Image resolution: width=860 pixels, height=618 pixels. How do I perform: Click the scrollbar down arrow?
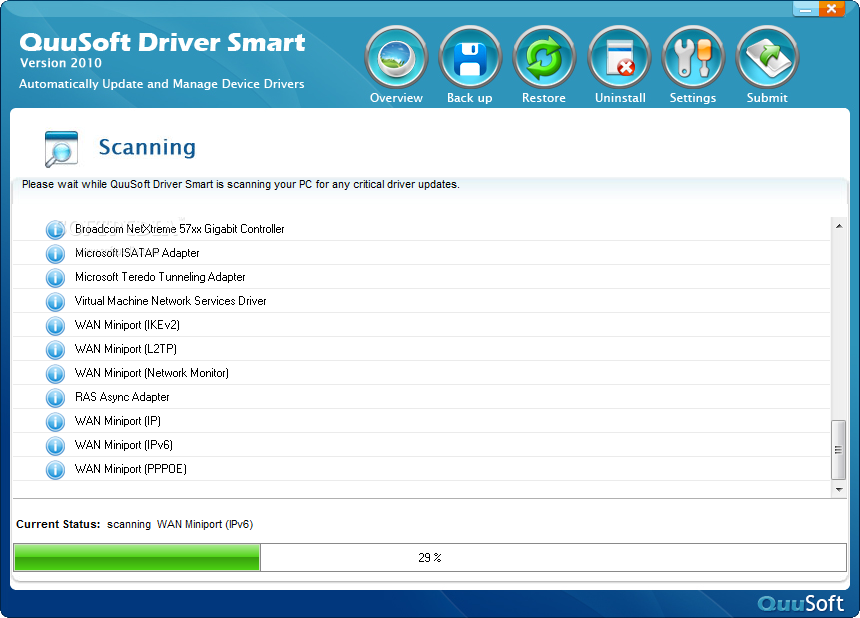click(x=839, y=489)
